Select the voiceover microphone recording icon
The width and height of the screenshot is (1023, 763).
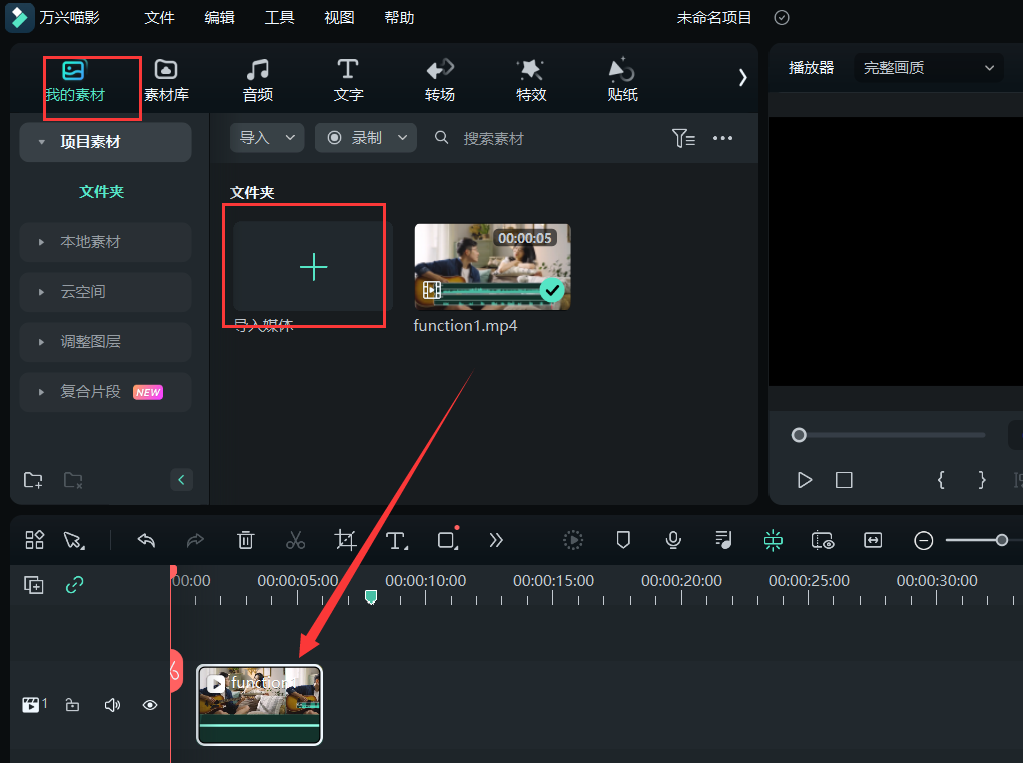[x=672, y=540]
